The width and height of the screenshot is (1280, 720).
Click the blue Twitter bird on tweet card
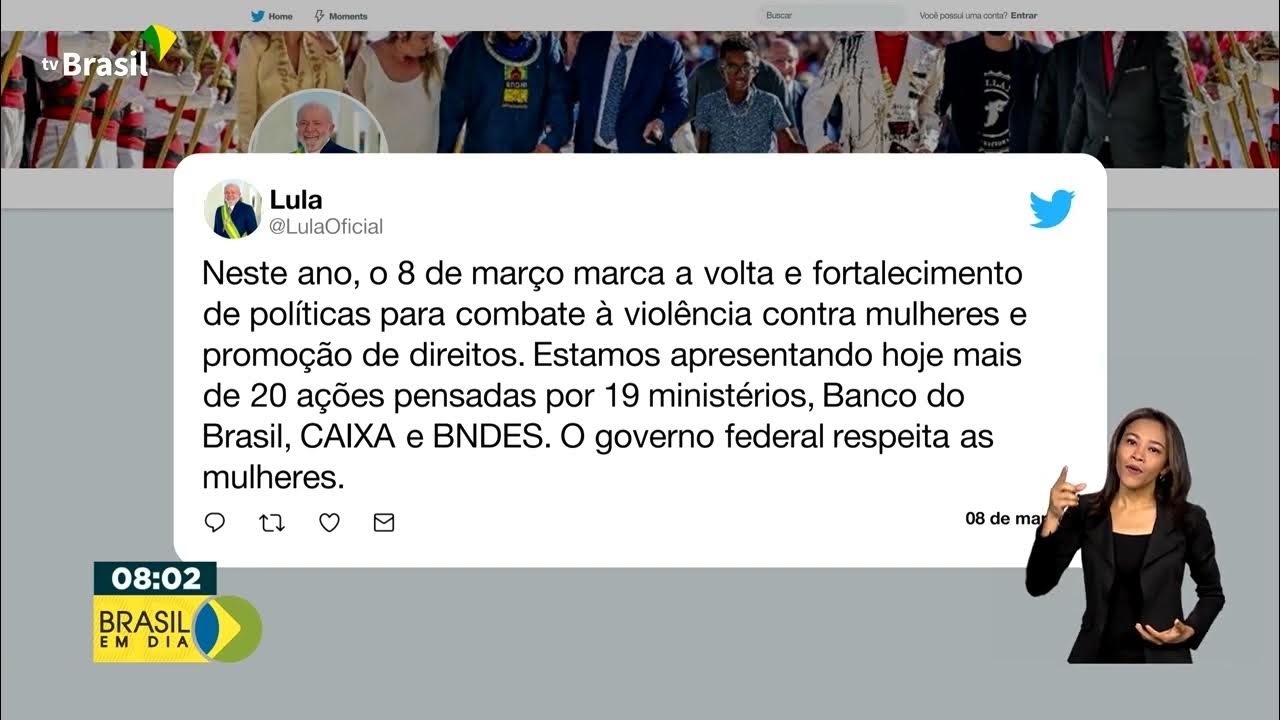coord(1052,208)
